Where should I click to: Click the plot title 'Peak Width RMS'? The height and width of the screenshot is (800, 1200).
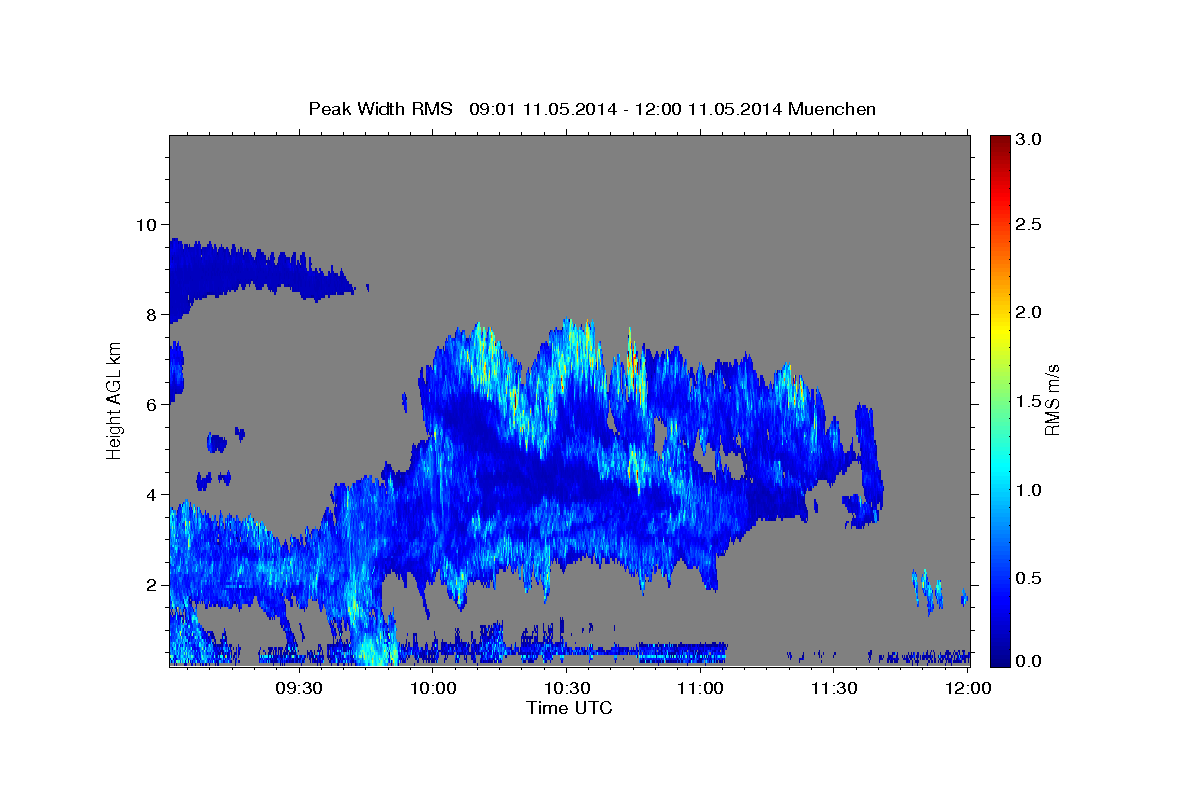pyautogui.click(x=380, y=109)
